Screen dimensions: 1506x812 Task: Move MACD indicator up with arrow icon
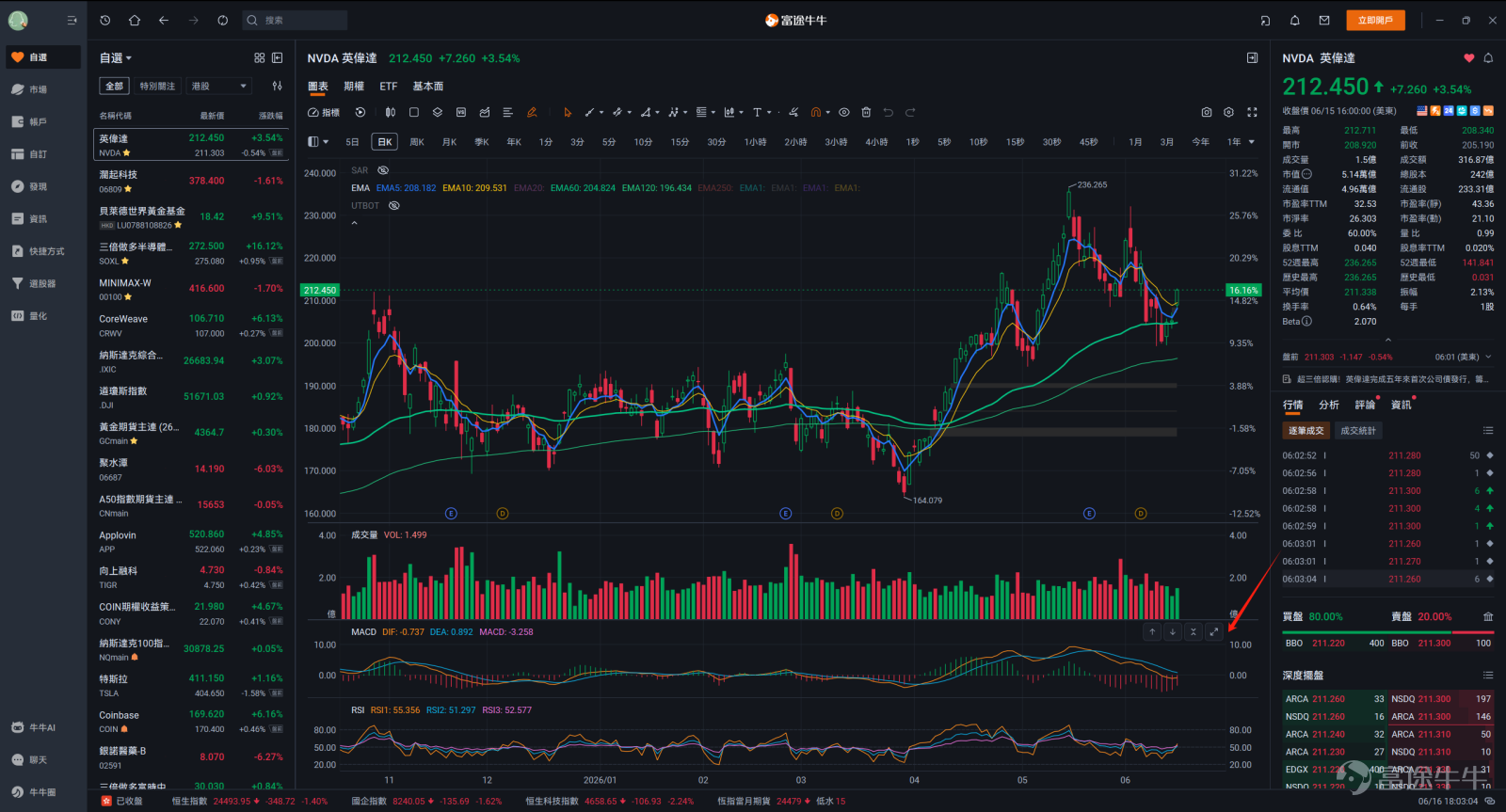1152,632
